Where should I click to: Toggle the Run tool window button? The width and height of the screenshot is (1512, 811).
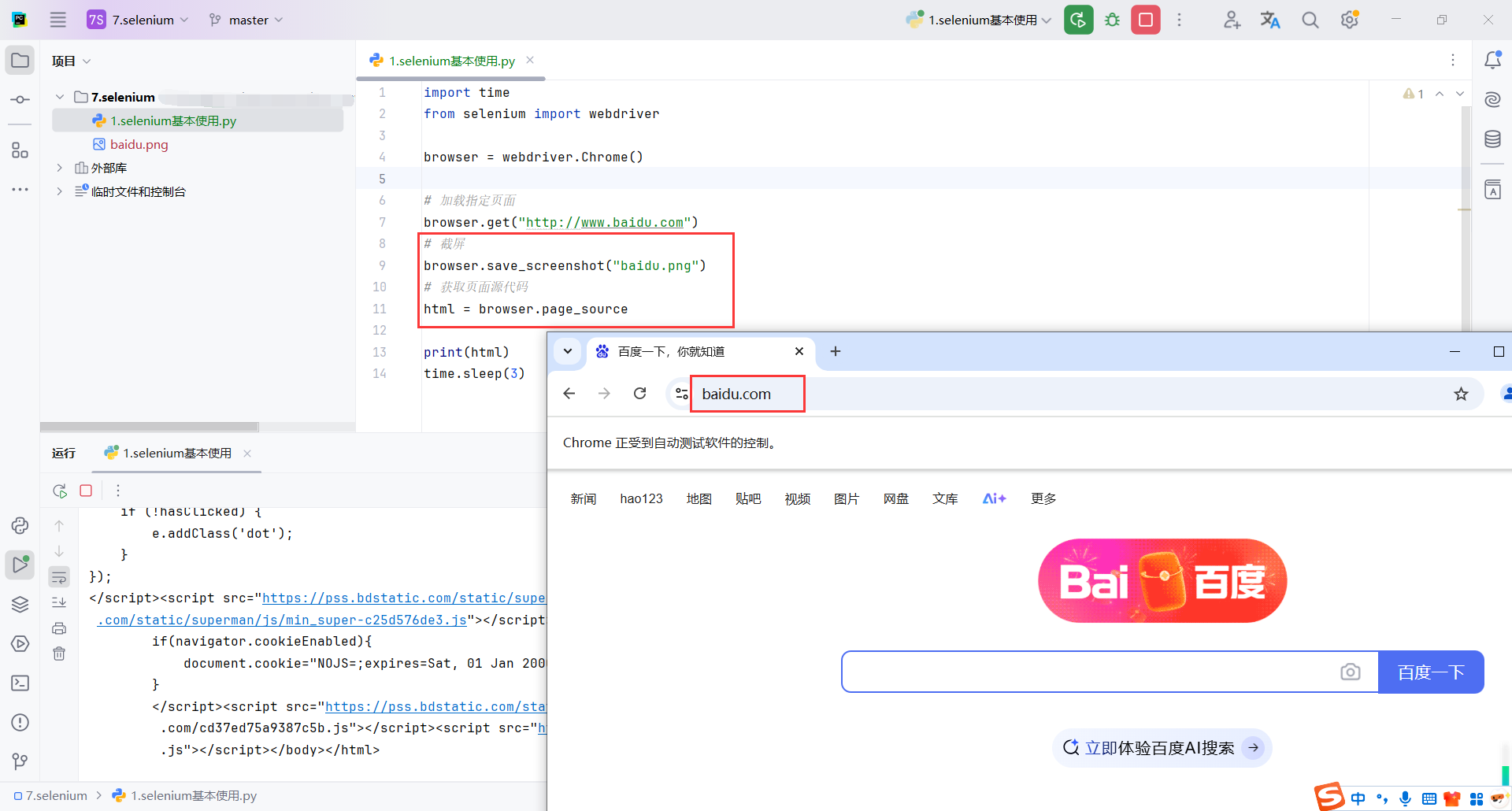pyautogui.click(x=20, y=565)
